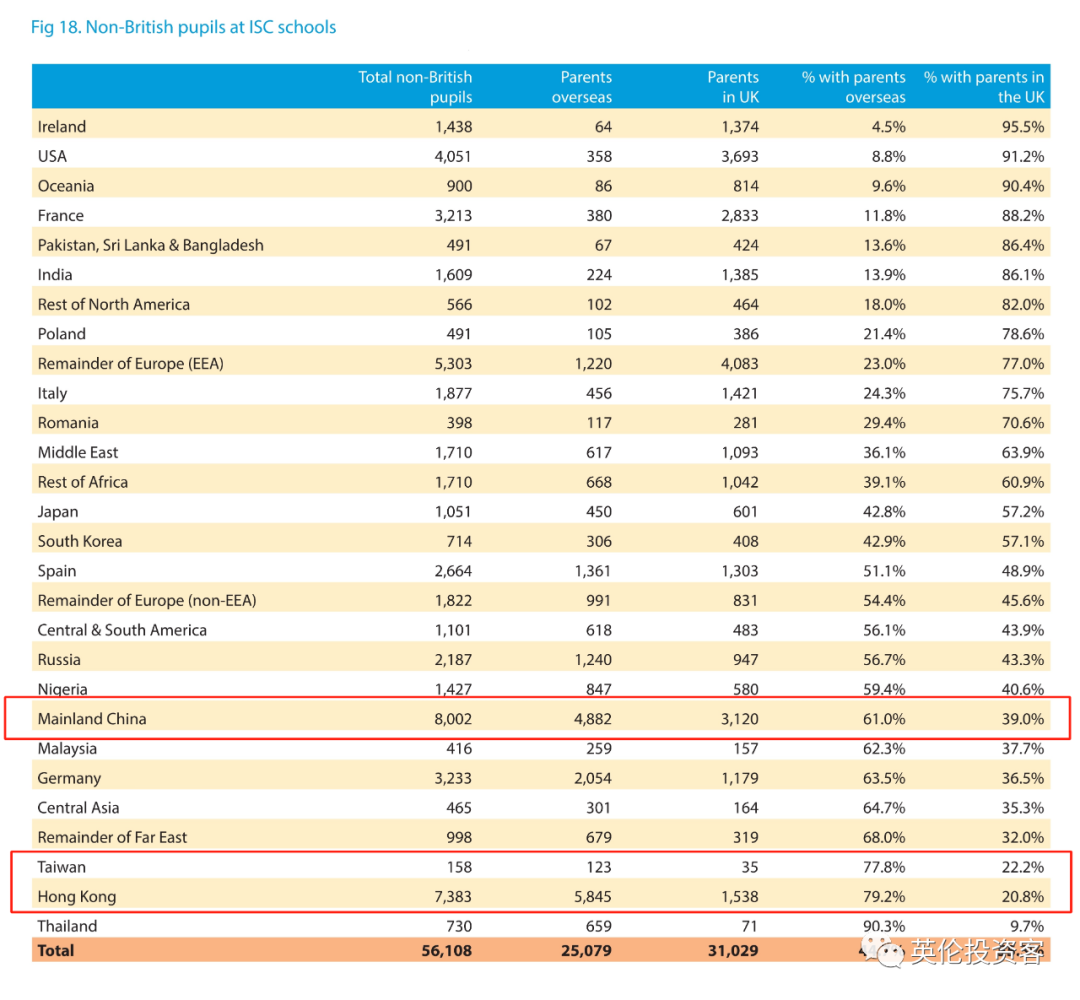Select the Remainder of Europe (EEA) label

pyautogui.click(x=130, y=364)
